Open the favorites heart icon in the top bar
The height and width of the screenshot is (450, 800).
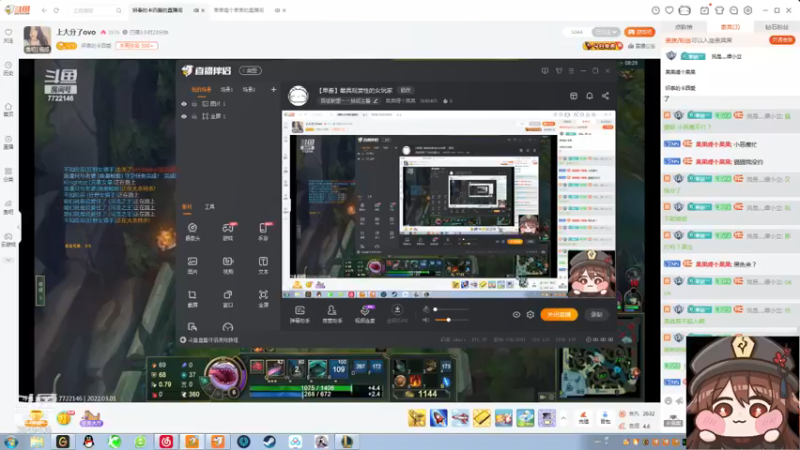point(669,10)
